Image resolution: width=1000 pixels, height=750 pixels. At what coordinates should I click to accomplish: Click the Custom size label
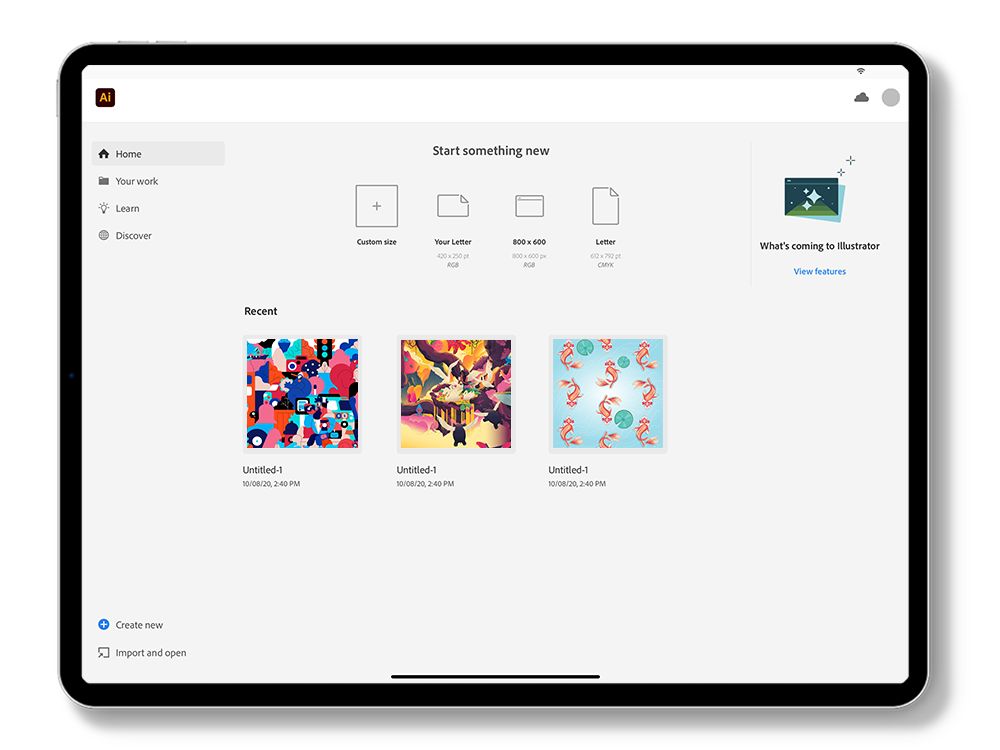coord(376,242)
